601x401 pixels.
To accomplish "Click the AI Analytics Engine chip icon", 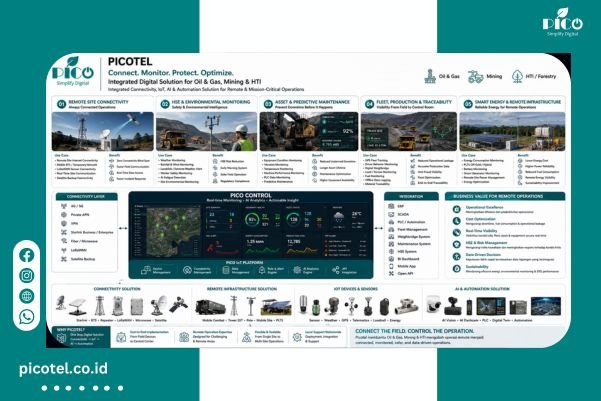I will 297,270.
